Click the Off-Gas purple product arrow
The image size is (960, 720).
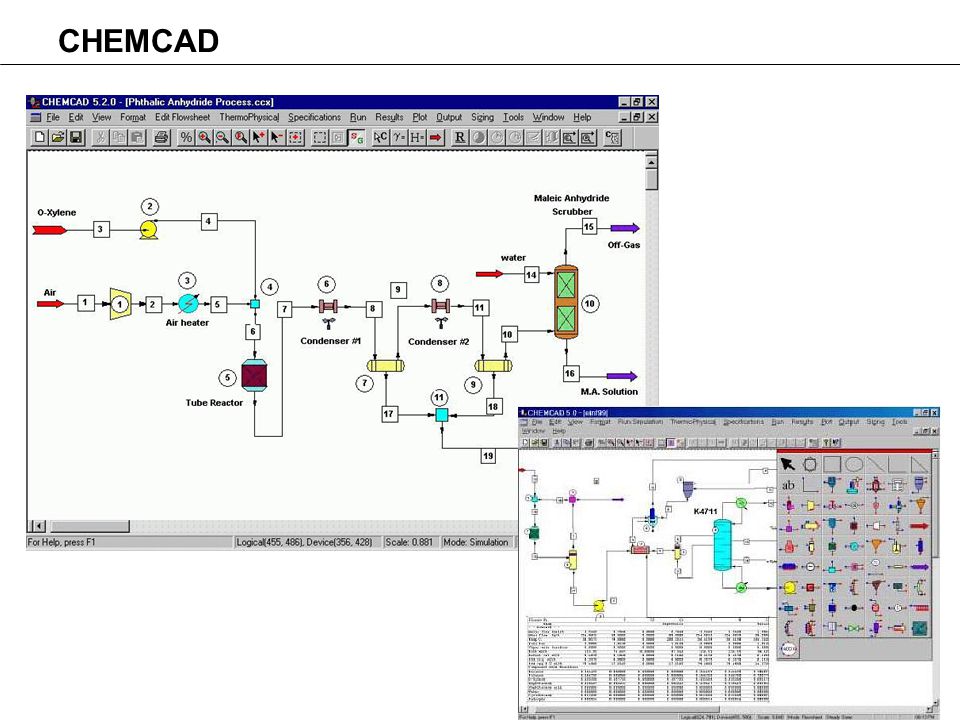624,228
